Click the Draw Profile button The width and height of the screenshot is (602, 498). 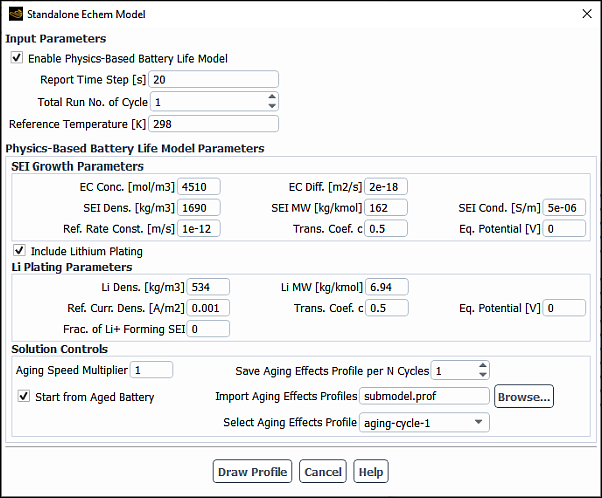[252, 472]
